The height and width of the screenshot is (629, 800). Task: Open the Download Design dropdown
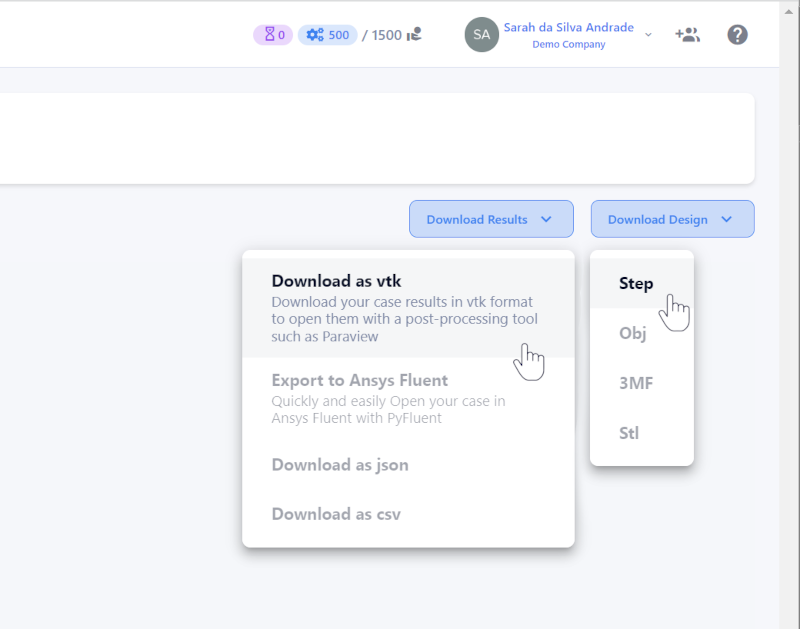click(672, 219)
